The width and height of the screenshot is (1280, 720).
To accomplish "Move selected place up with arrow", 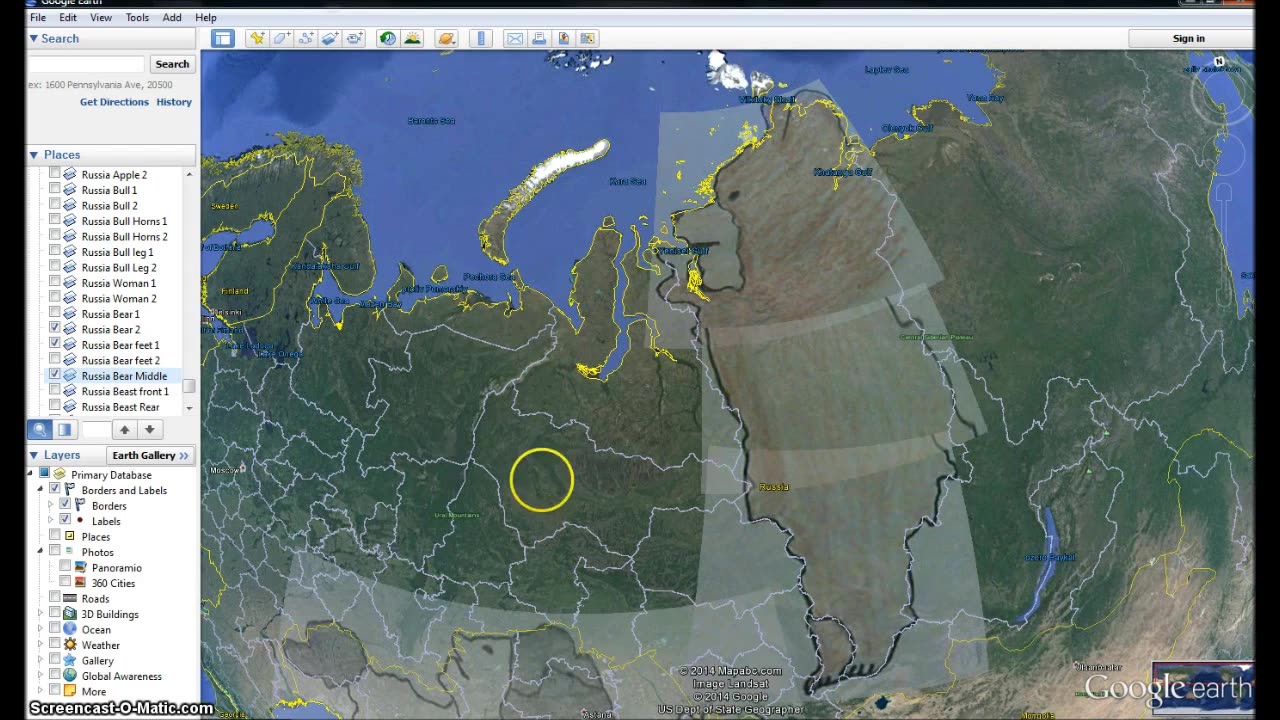I will (x=125, y=430).
